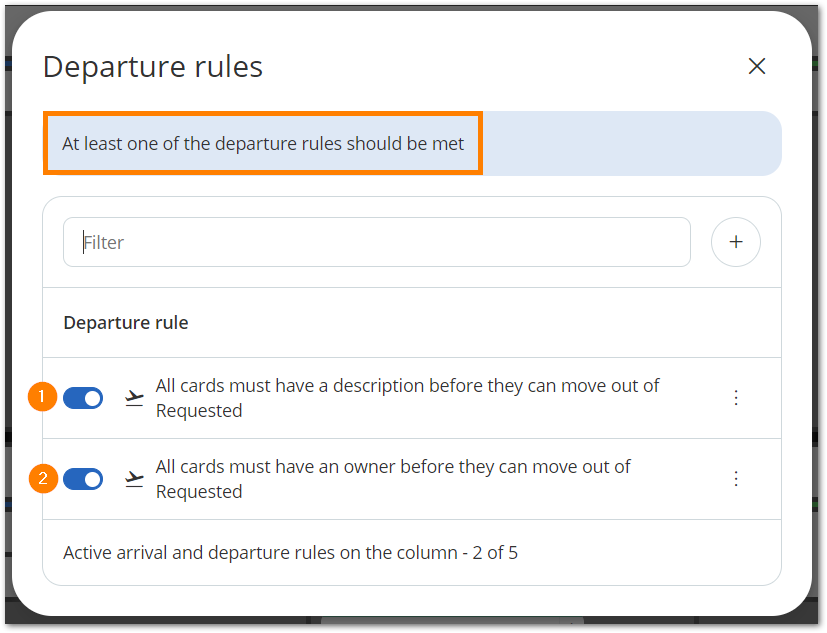
Task: Click the orange badge numbered 2
Action: [x=42, y=478]
